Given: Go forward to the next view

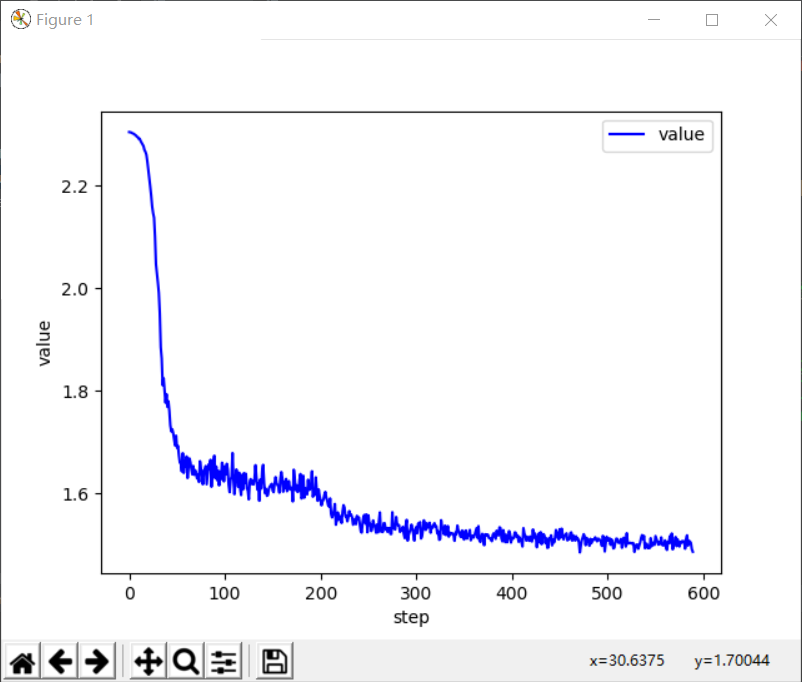Looking at the screenshot, I should pyautogui.click(x=97, y=661).
